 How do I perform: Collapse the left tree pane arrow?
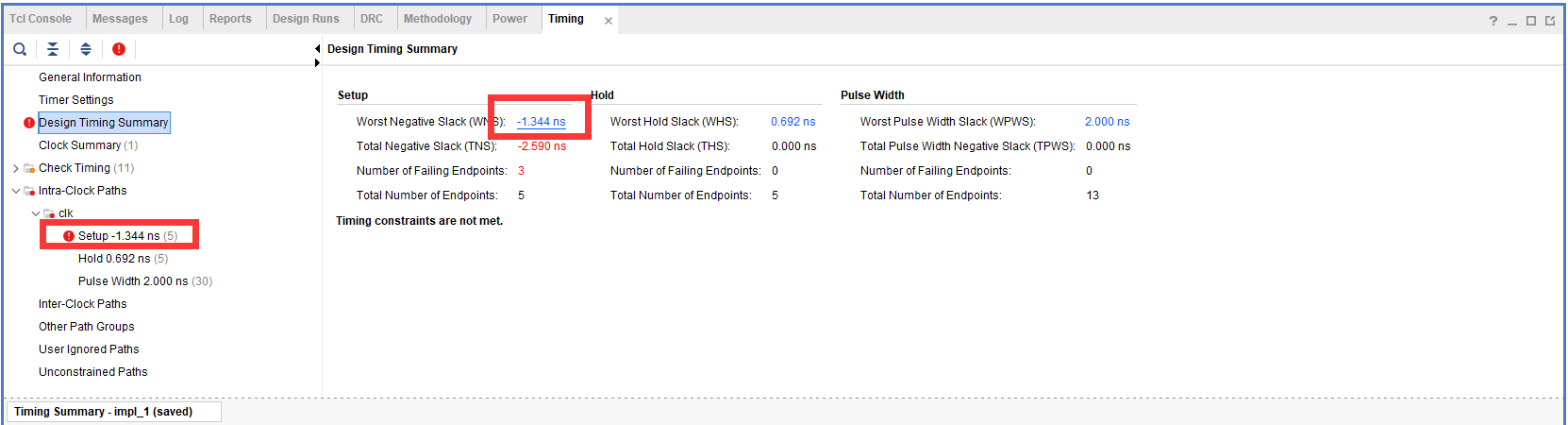317,48
